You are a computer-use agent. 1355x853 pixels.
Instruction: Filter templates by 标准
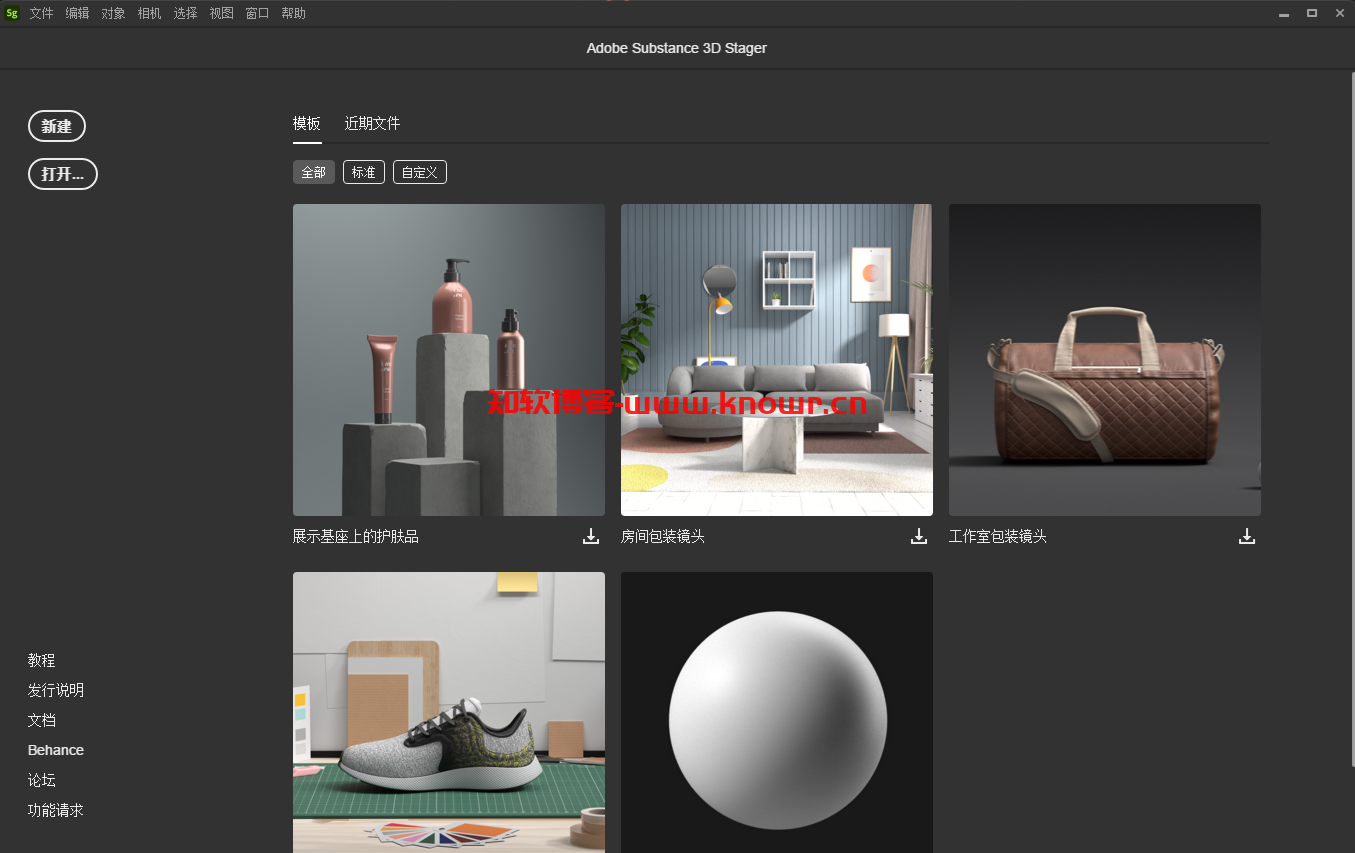[364, 172]
